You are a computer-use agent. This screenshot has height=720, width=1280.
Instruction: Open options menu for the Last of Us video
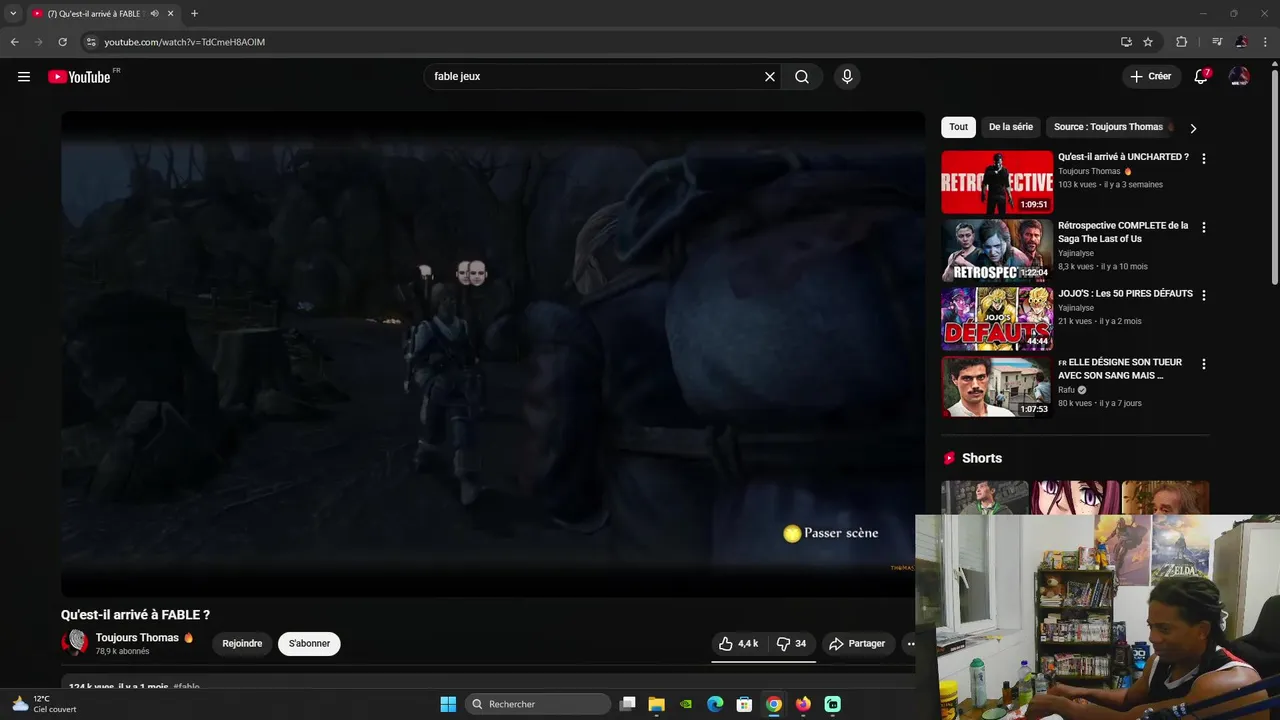(x=1204, y=227)
